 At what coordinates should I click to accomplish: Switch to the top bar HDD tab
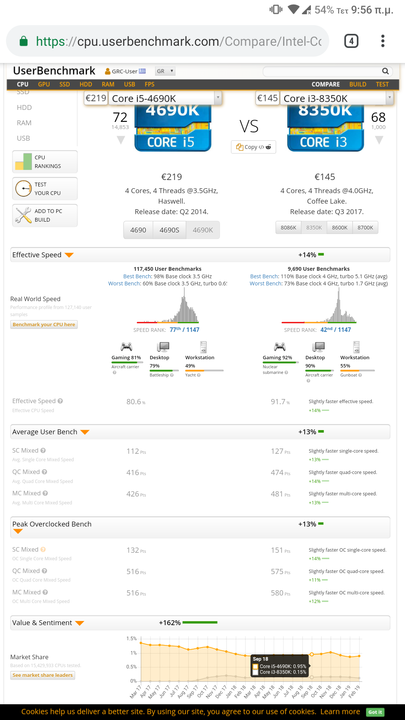click(x=86, y=84)
